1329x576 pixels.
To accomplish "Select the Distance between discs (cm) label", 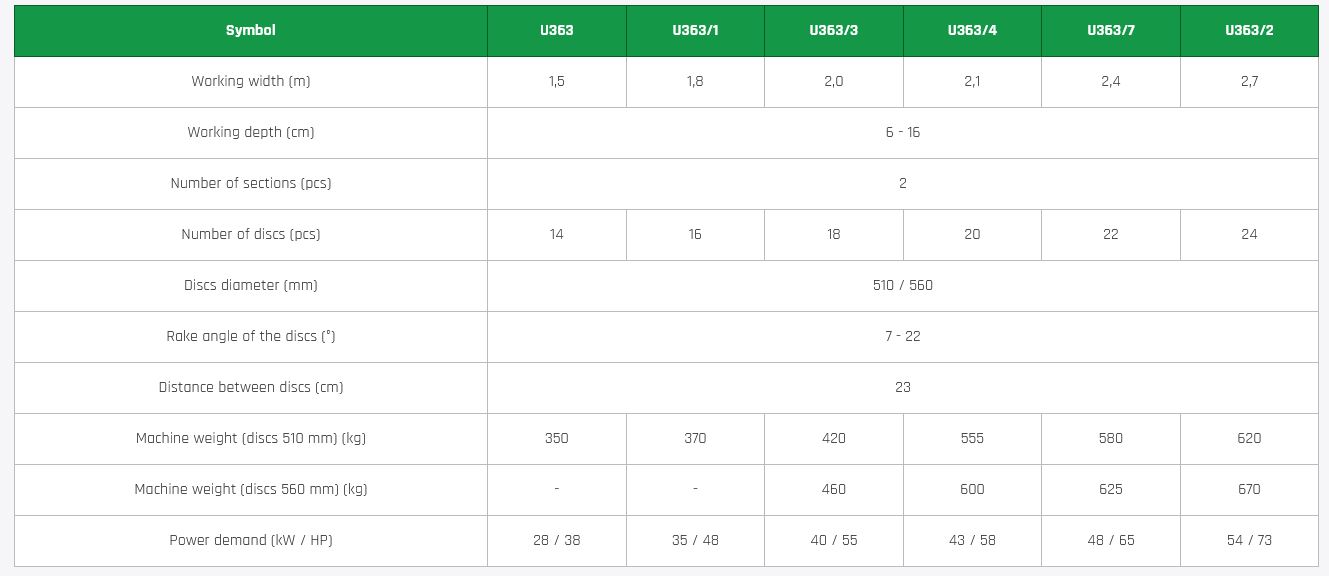I will (251, 387).
